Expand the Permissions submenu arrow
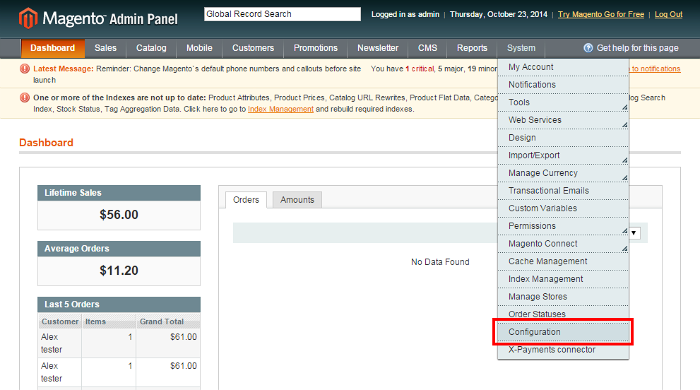 point(625,231)
